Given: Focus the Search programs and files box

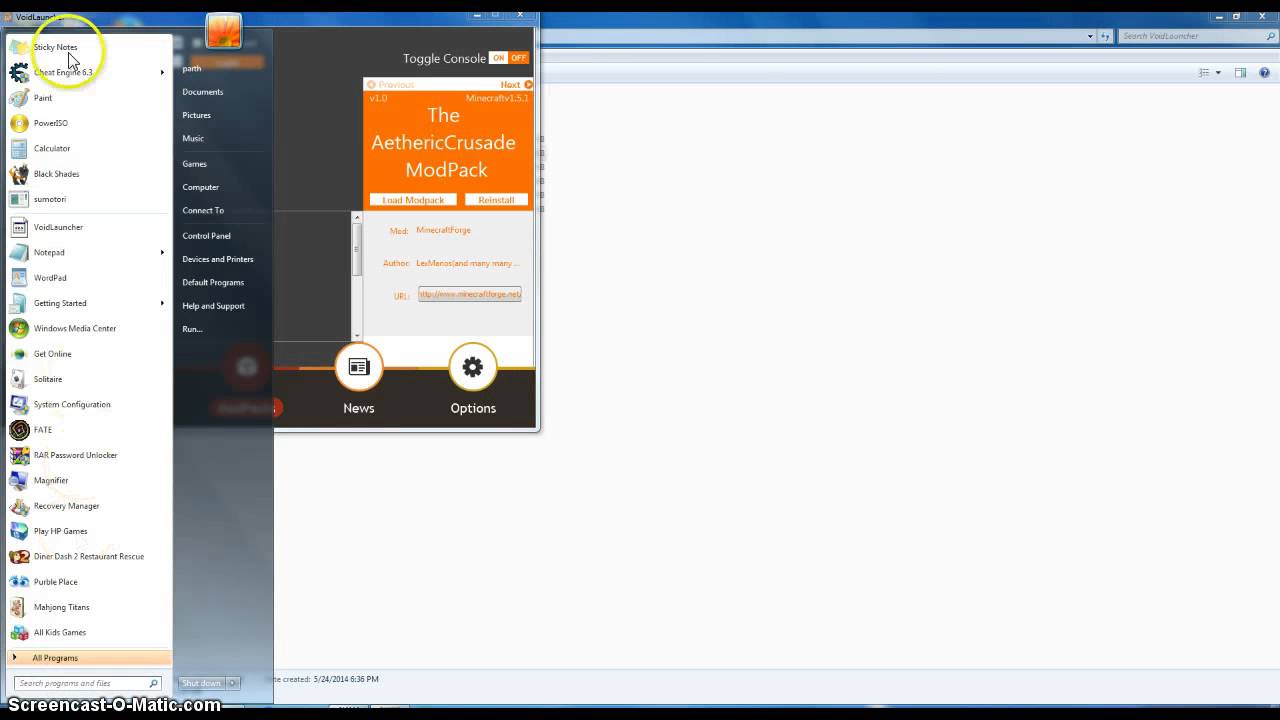Looking at the screenshot, I should click(88, 683).
